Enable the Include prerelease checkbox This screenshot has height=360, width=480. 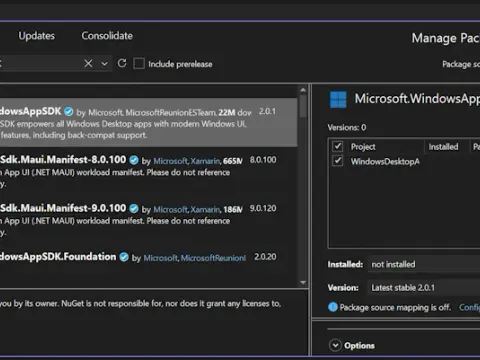139,63
